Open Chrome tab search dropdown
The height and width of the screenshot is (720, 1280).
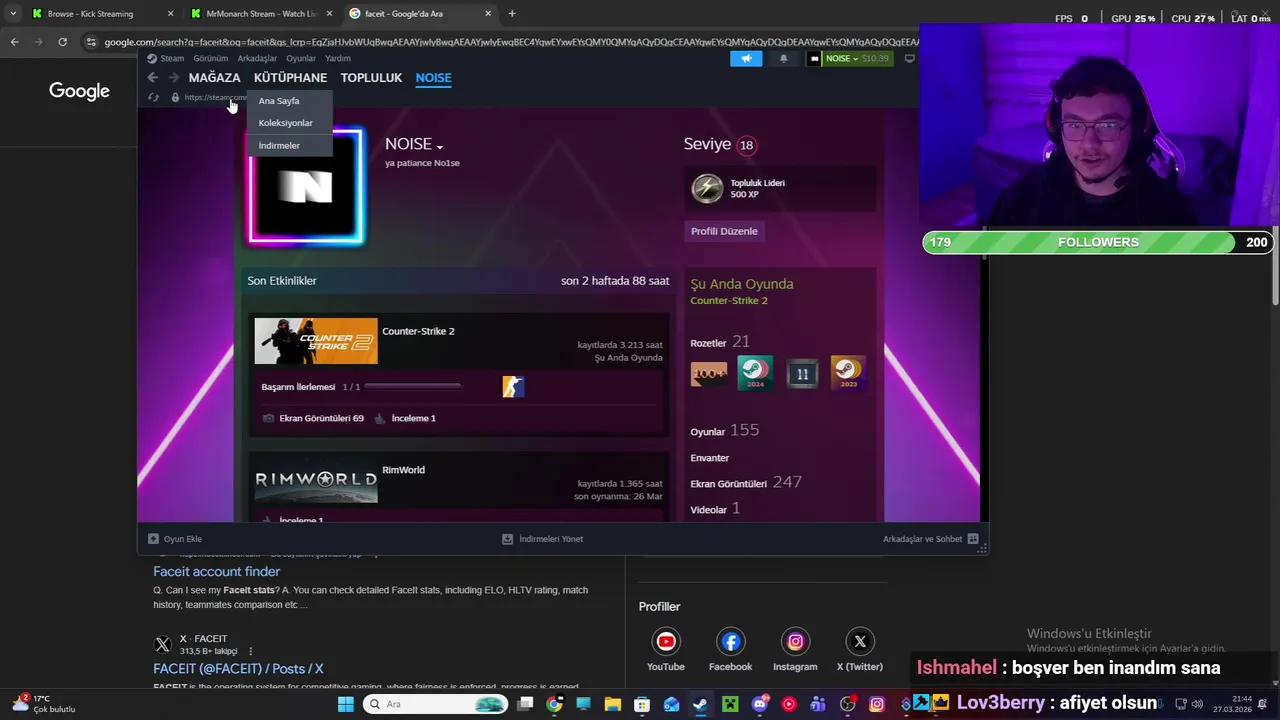click(x=13, y=14)
